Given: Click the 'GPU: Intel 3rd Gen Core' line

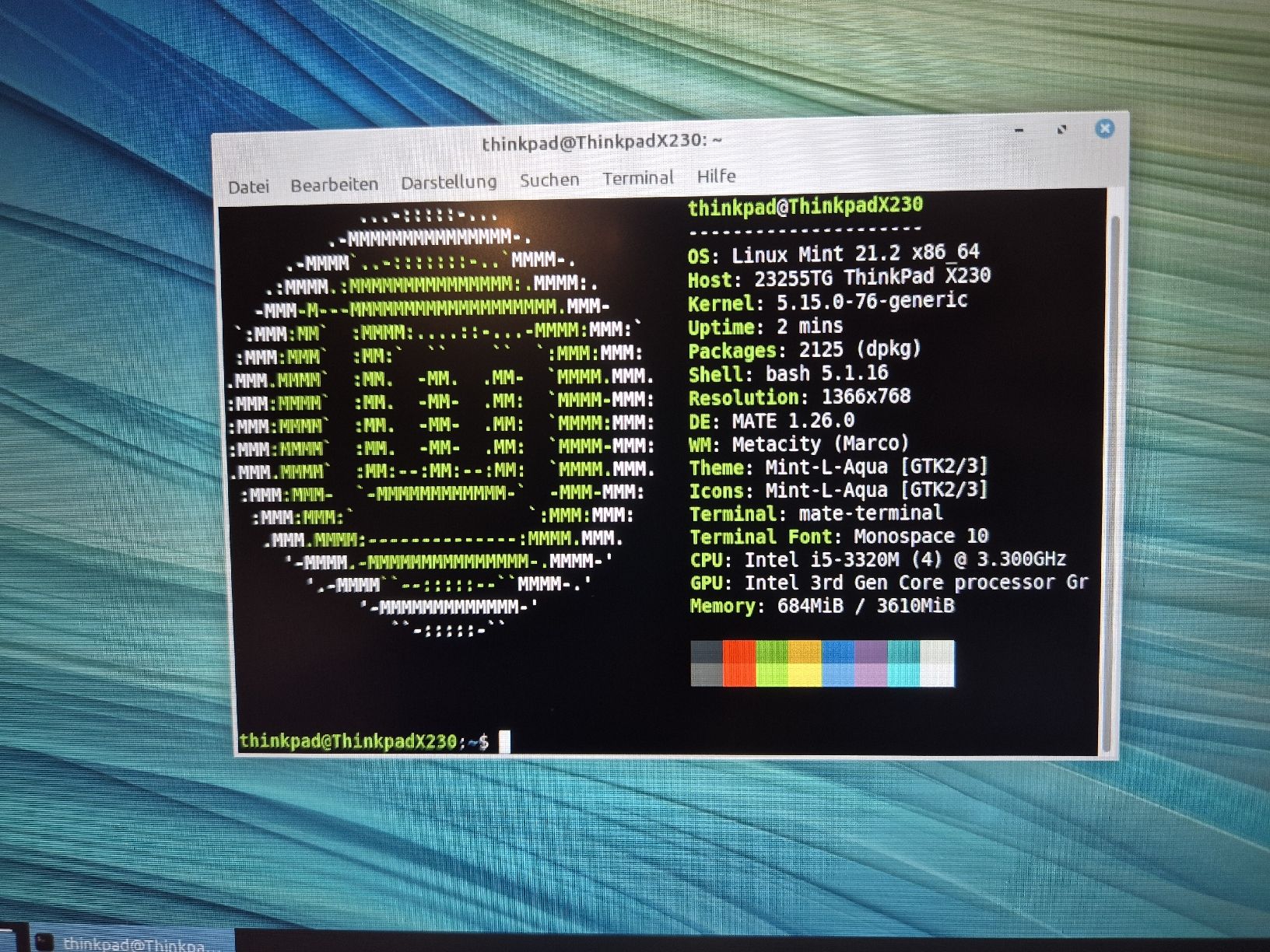Looking at the screenshot, I should (x=889, y=583).
